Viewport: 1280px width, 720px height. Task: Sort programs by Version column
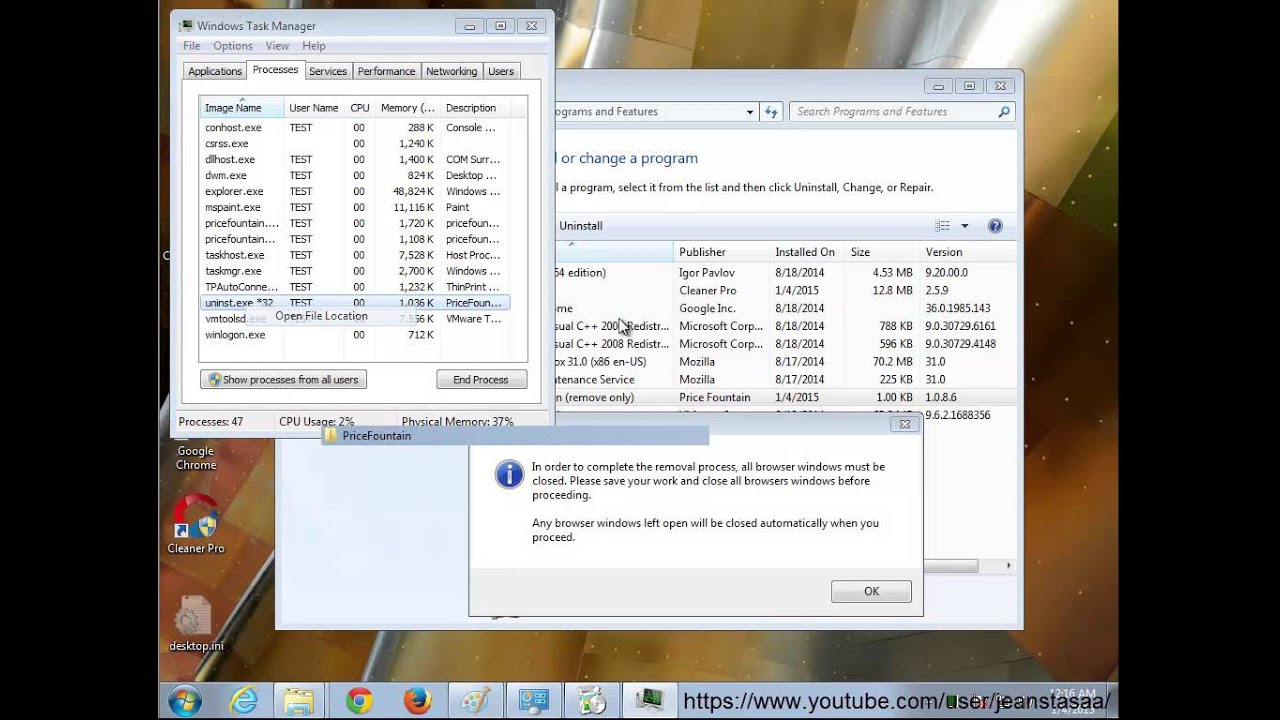pyautogui.click(x=968, y=252)
